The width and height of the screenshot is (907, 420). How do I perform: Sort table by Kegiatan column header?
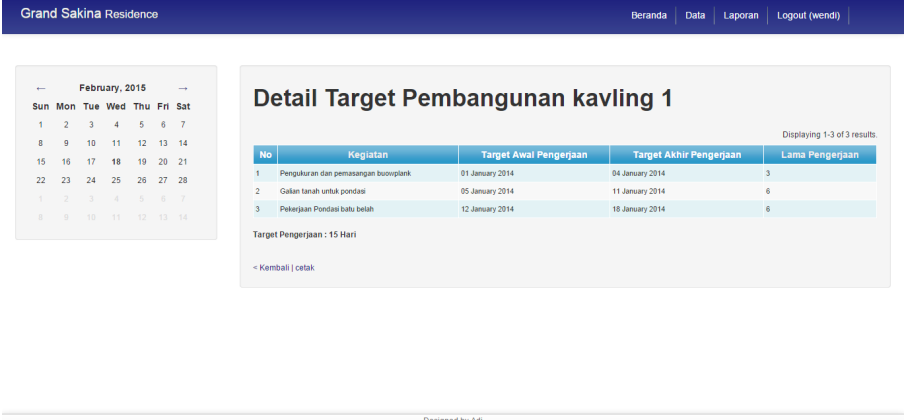(368, 155)
